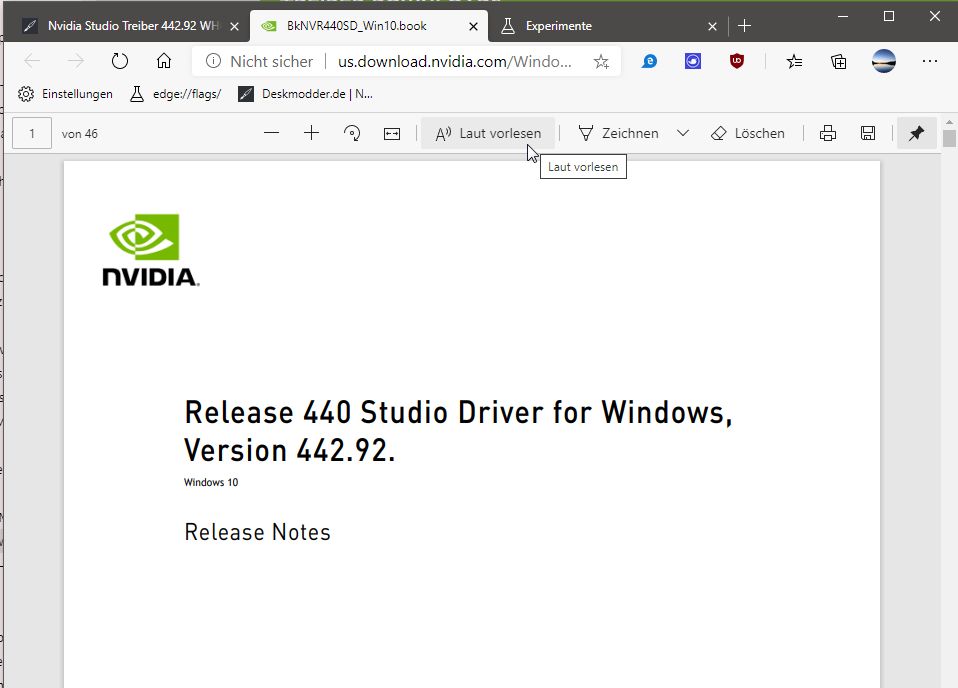Click the browser Back arrow
The height and width of the screenshot is (688, 958).
32,61
